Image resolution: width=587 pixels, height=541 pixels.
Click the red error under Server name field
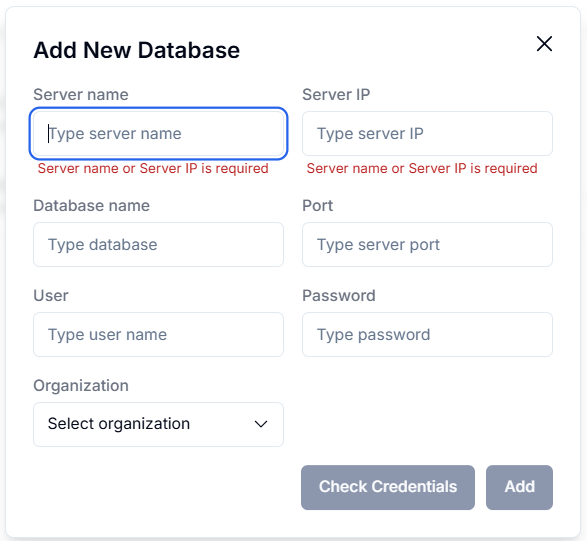tap(153, 168)
